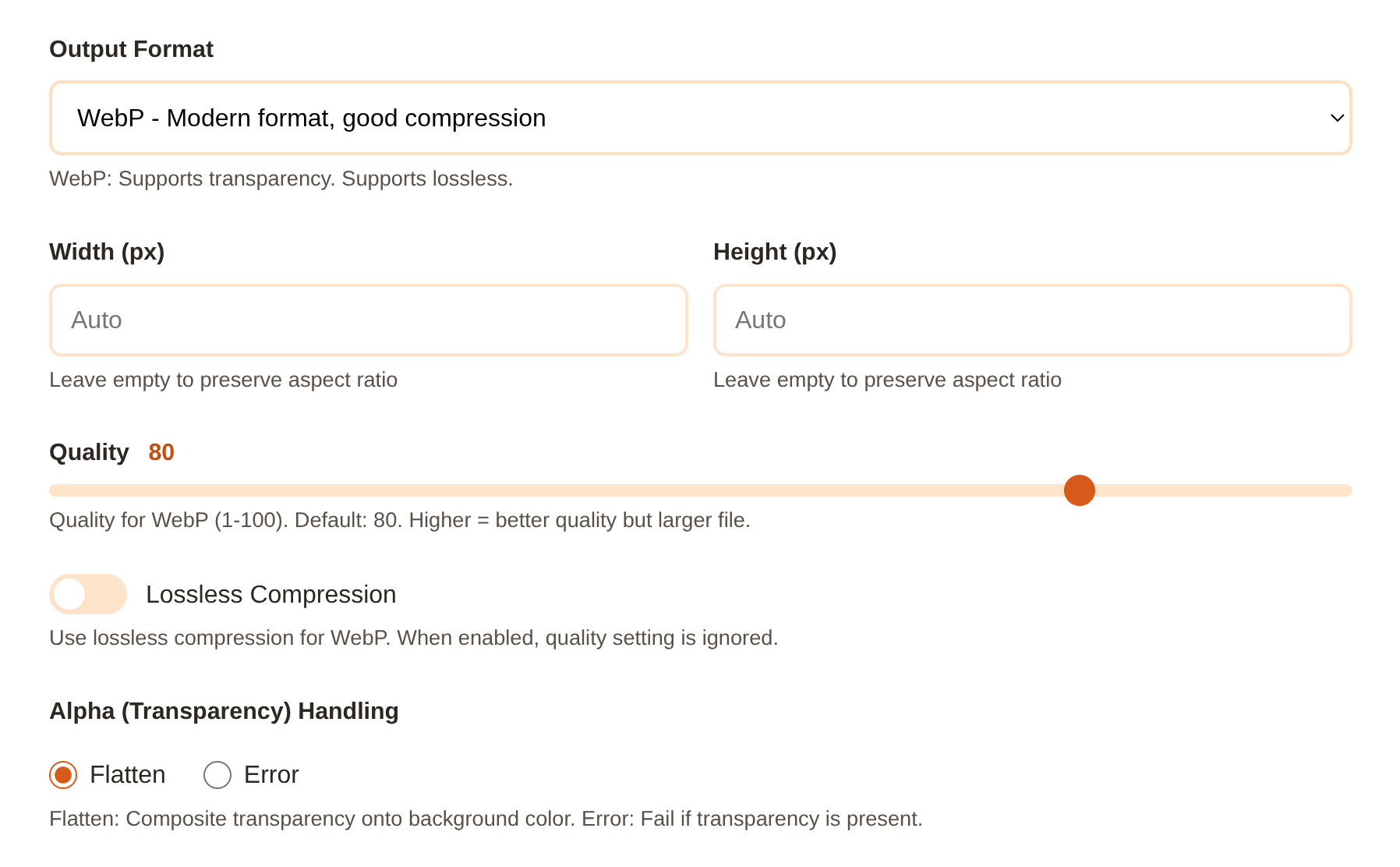The image size is (1400, 867).
Task: Click the Lossless Compression label text
Action: pos(270,593)
